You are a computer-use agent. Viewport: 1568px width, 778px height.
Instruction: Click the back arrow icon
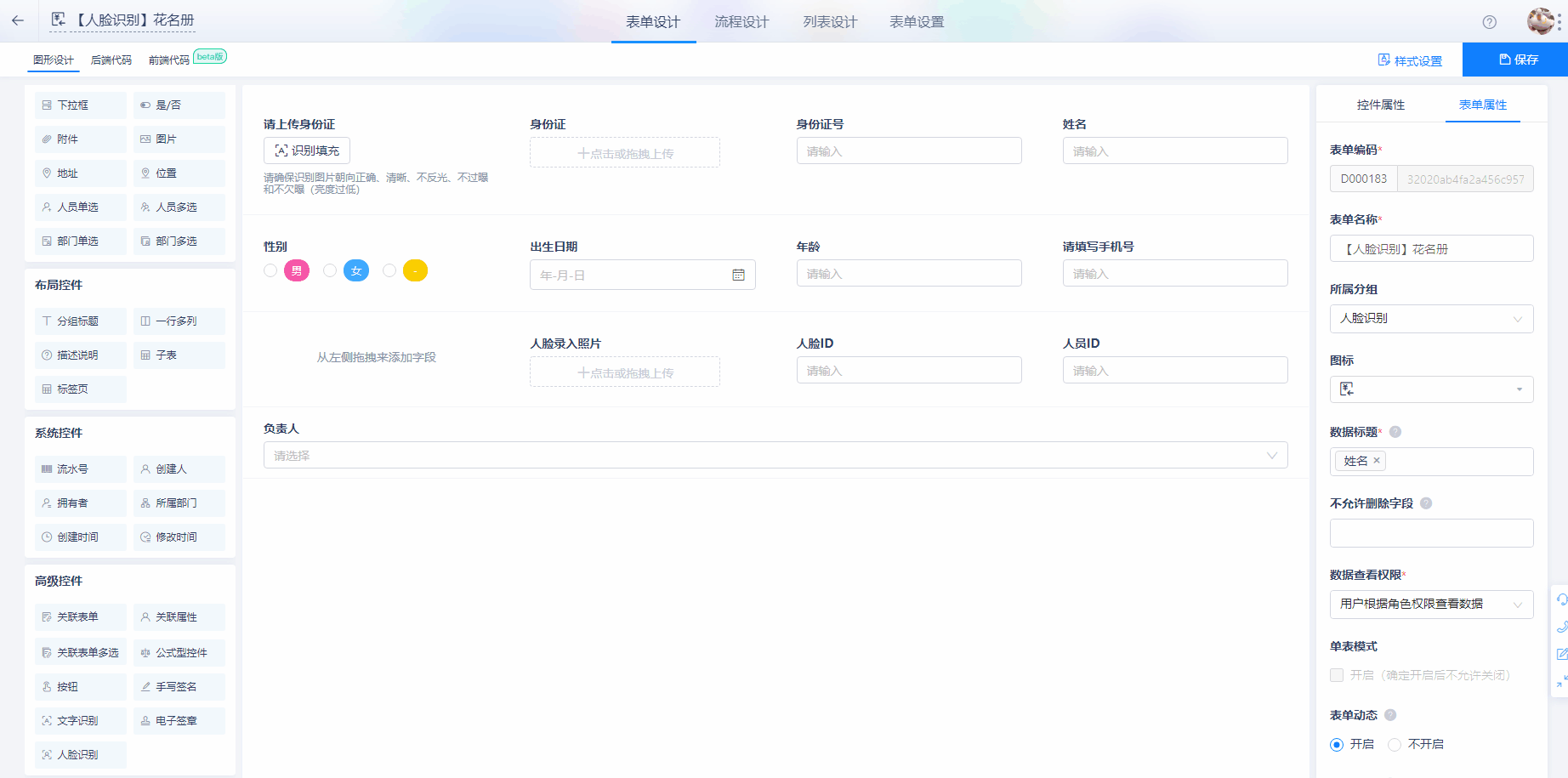18,20
